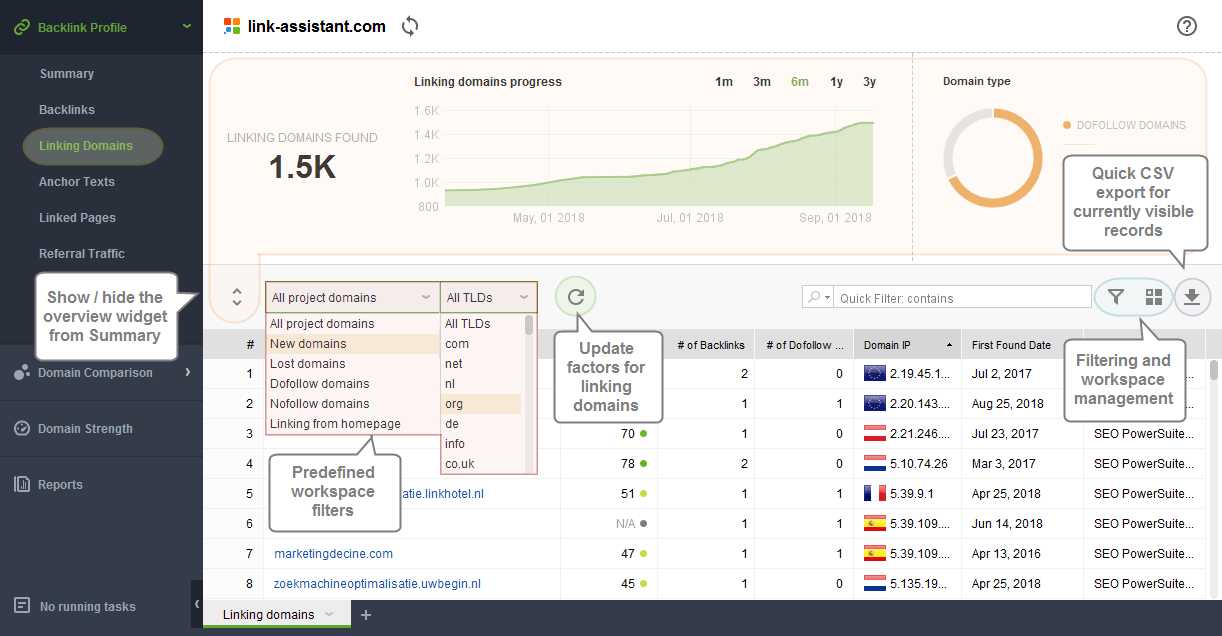Sort by the Domain IP column header
The height and width of the screenshot is (636, 1222).
pyautogui.click(x=907, y=345)
